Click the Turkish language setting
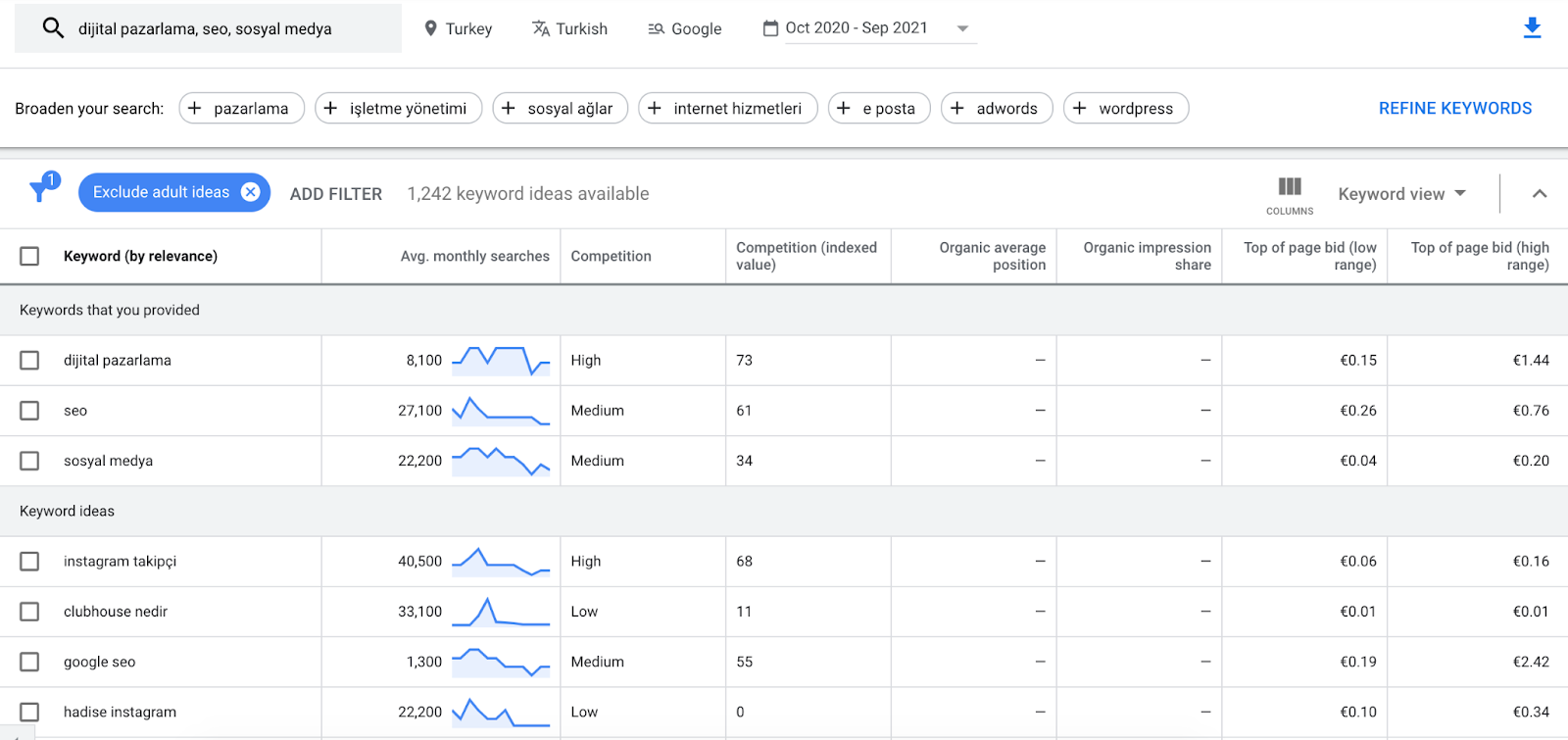Screen dimensions: 1568x740 pyautogui.click(x=569, y=28)
